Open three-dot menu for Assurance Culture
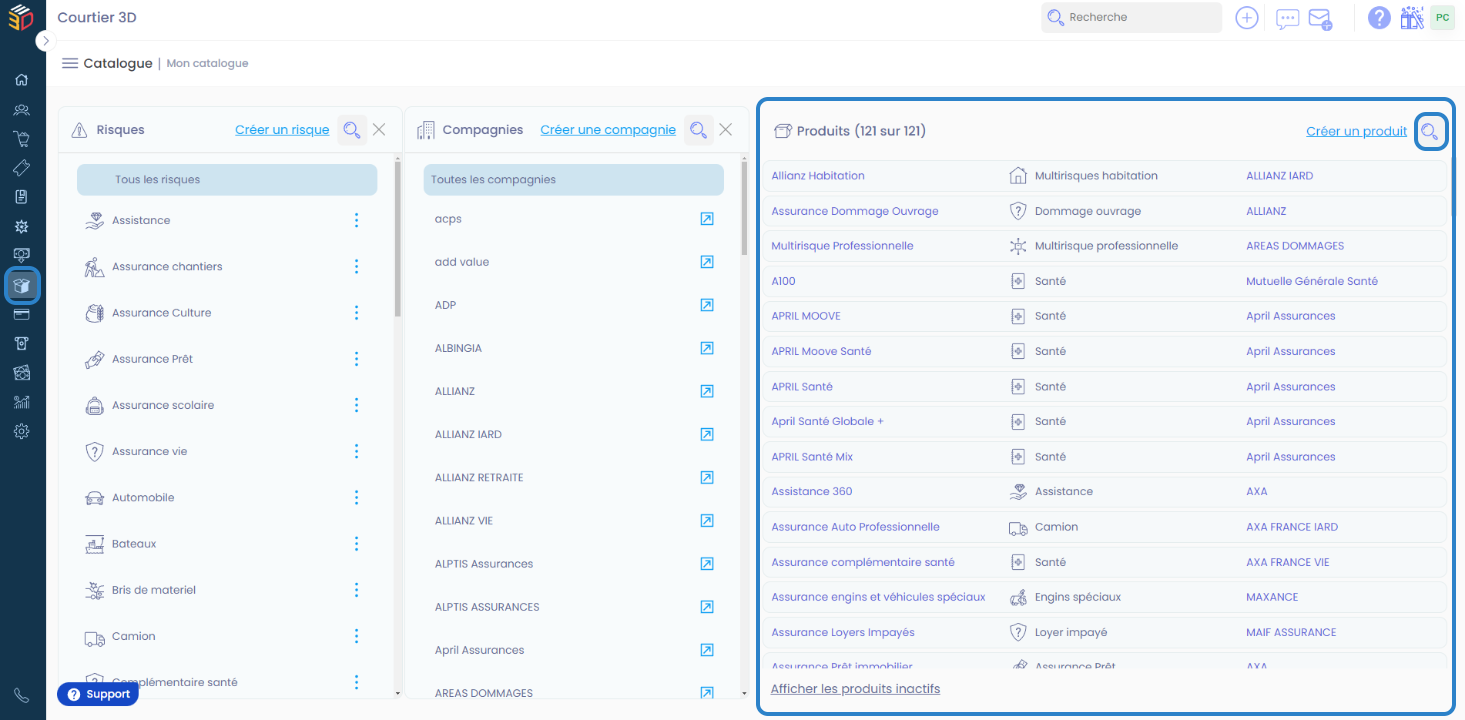The image size is (1465, 720). pyautogui.click(x=357, y=313)
